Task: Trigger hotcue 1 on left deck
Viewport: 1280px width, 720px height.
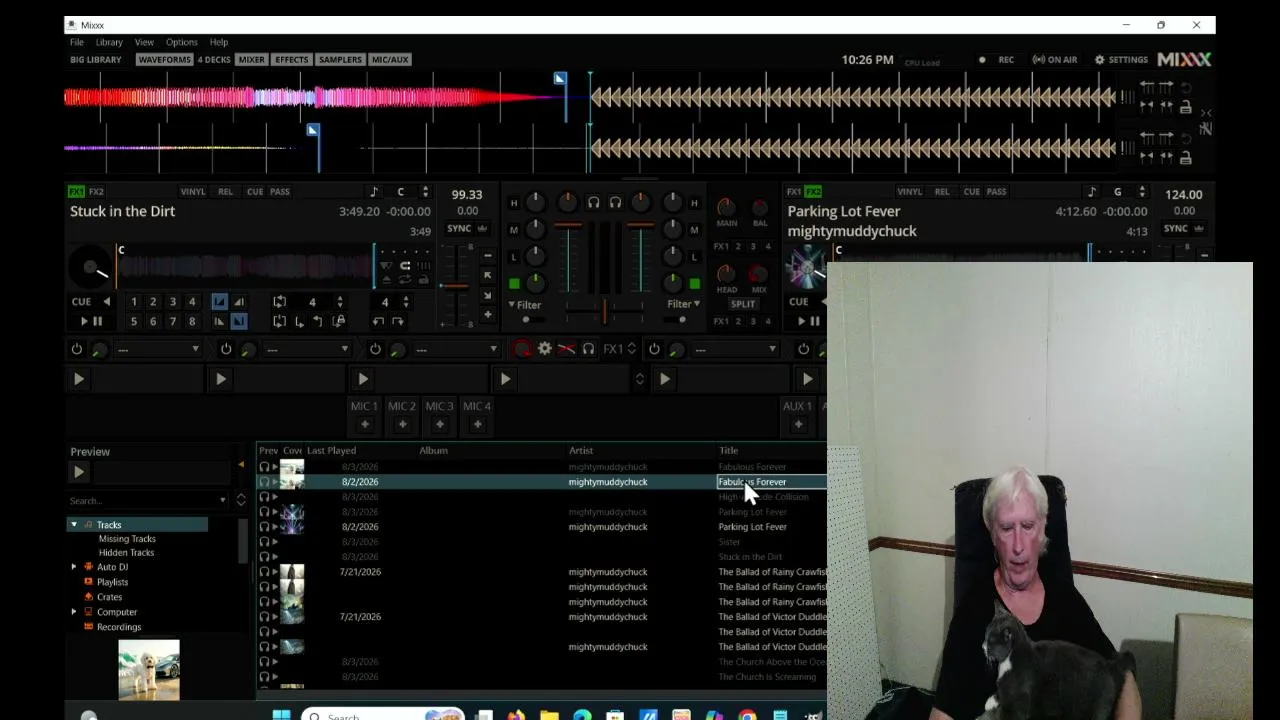Action: coord(134,302)
